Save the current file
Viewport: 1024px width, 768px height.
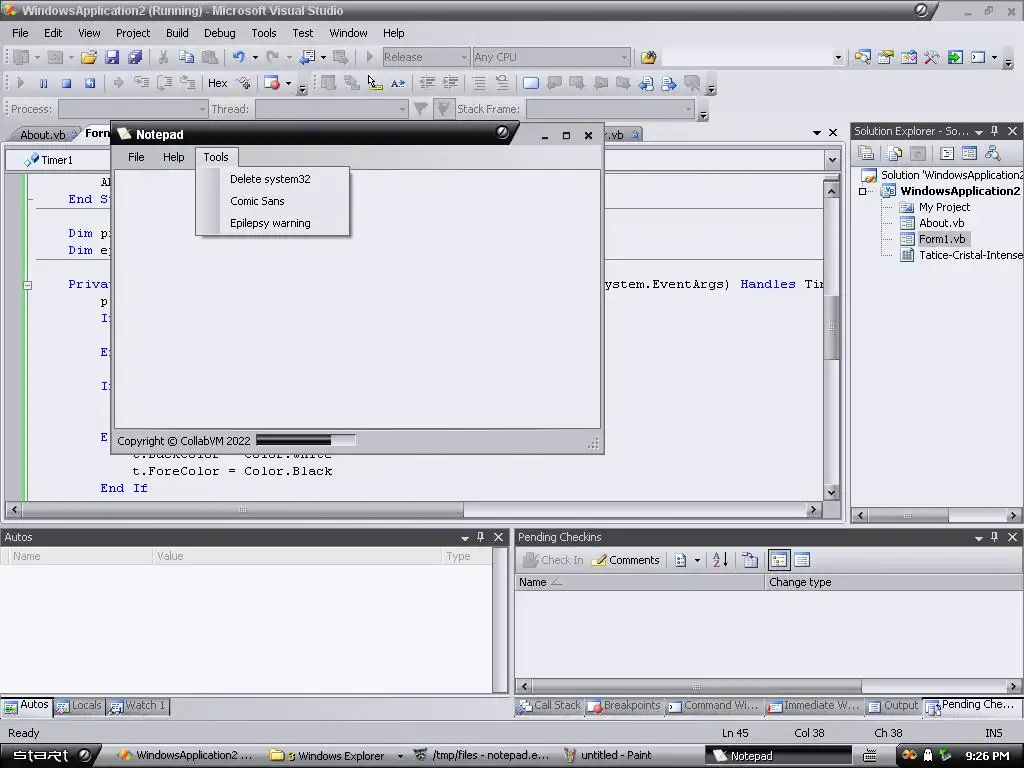point(112,57)
